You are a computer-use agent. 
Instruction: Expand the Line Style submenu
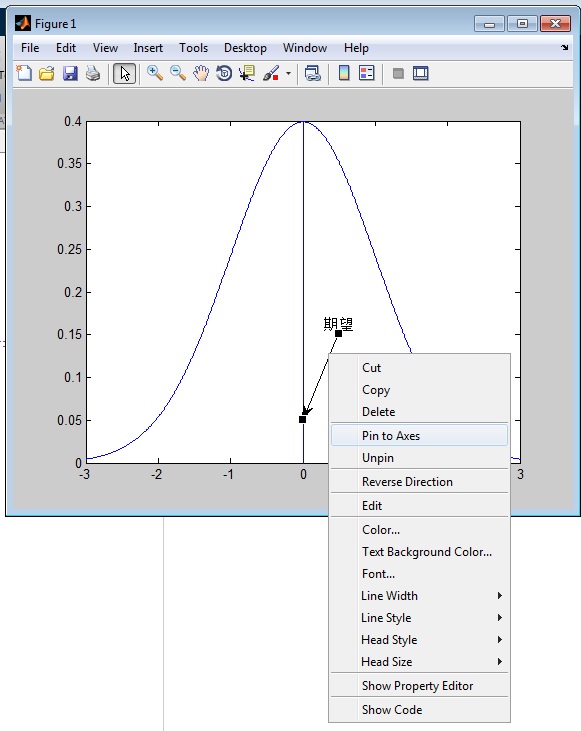coord(419,617)
